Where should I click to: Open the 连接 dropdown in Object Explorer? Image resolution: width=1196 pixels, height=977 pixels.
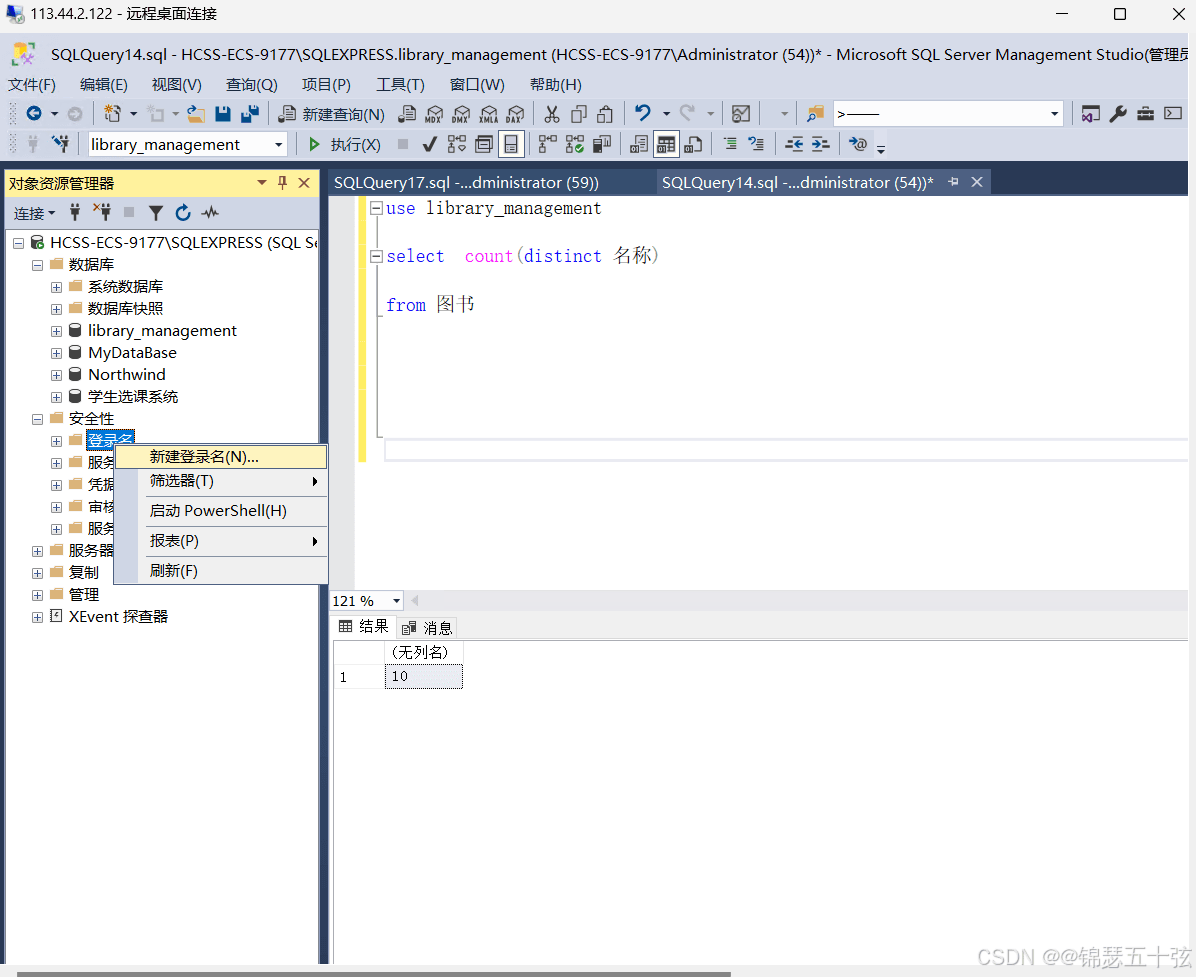coord(34,214)
